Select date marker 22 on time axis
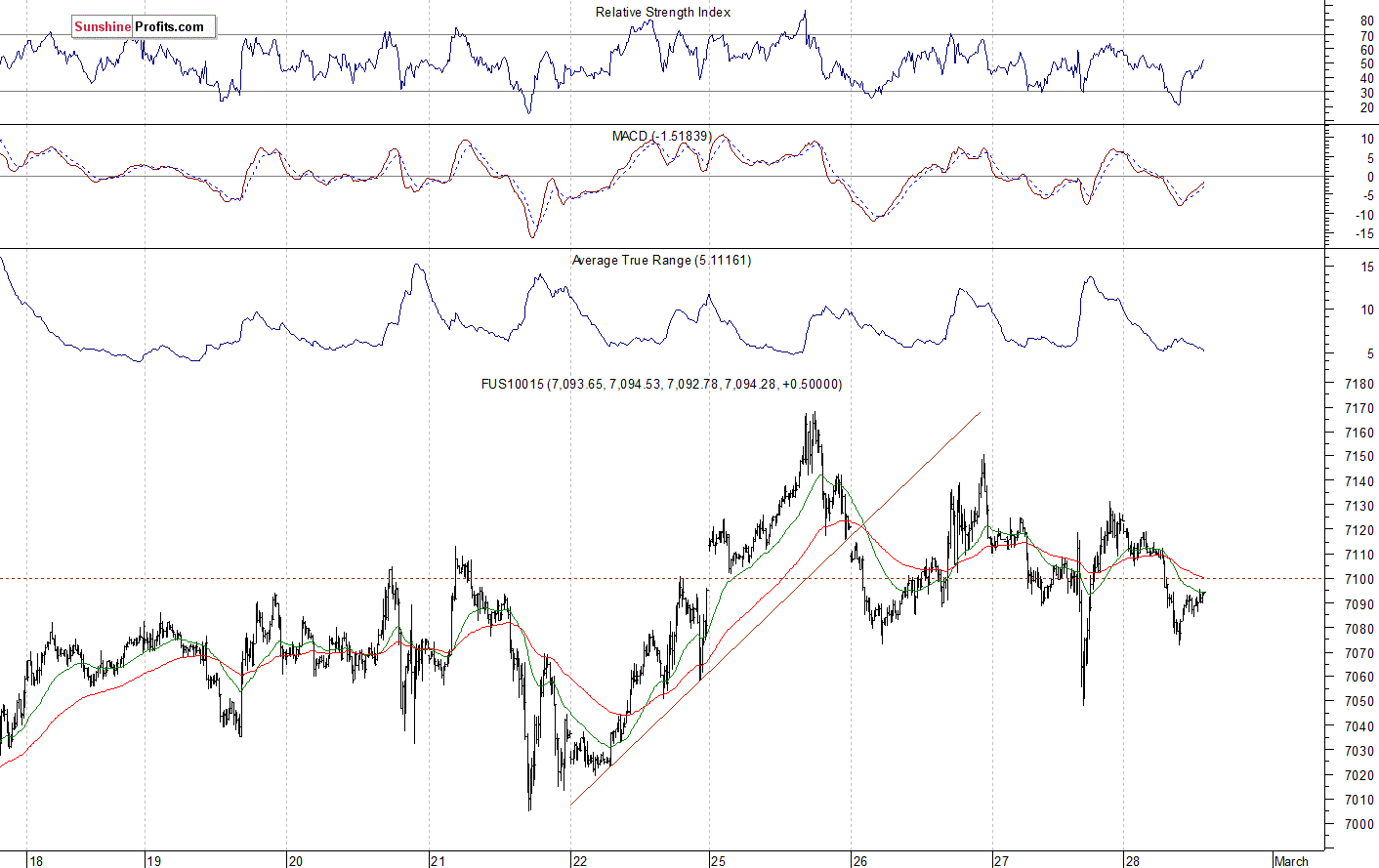 (580, 861)
